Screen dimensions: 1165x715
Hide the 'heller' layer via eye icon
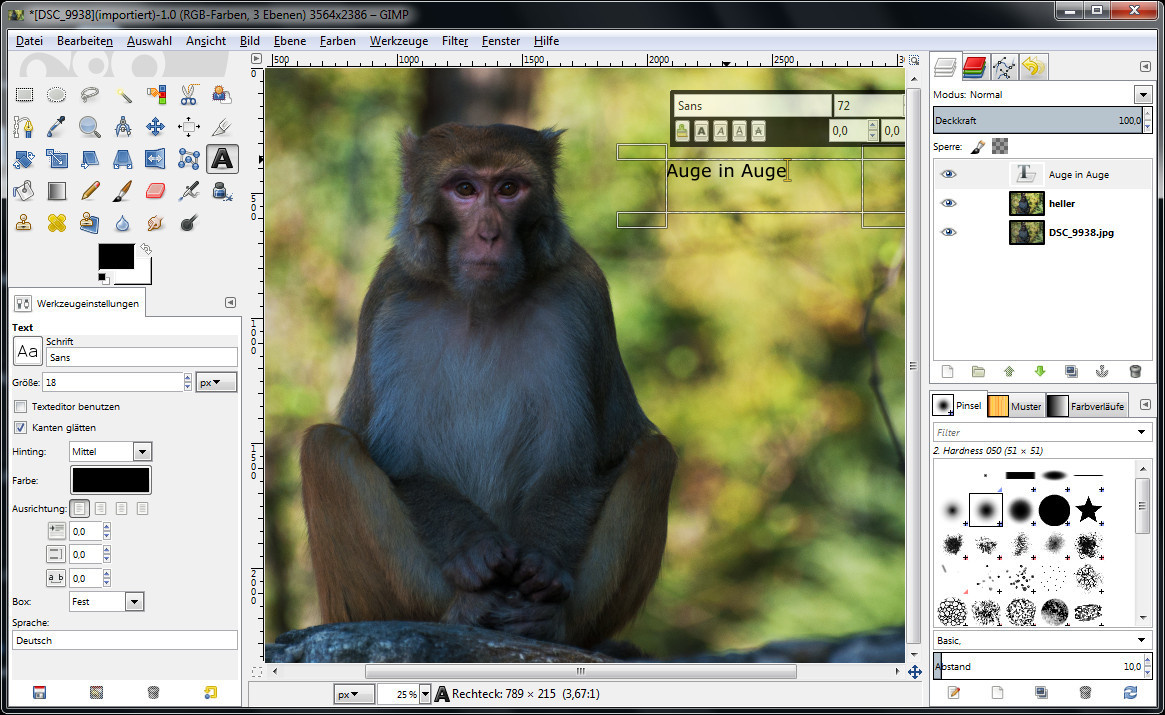[x=948, y=203]
